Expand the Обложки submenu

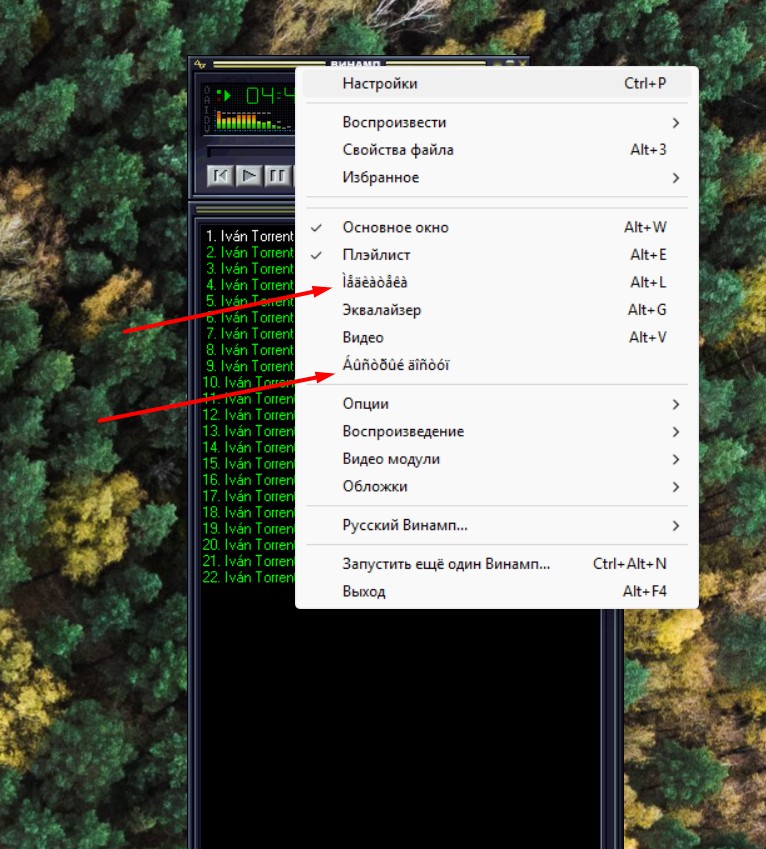click(496, 487)
